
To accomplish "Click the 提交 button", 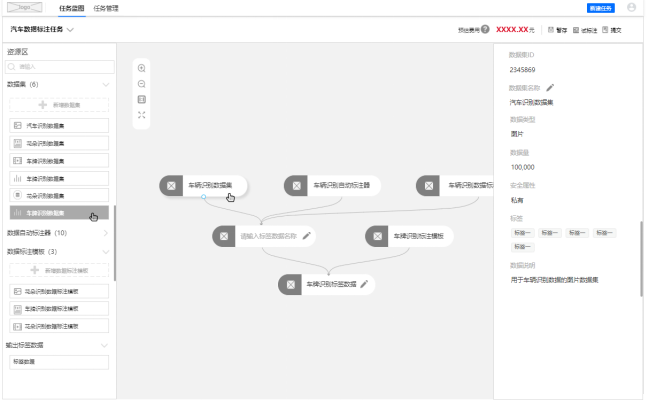I will pos(613,30).
